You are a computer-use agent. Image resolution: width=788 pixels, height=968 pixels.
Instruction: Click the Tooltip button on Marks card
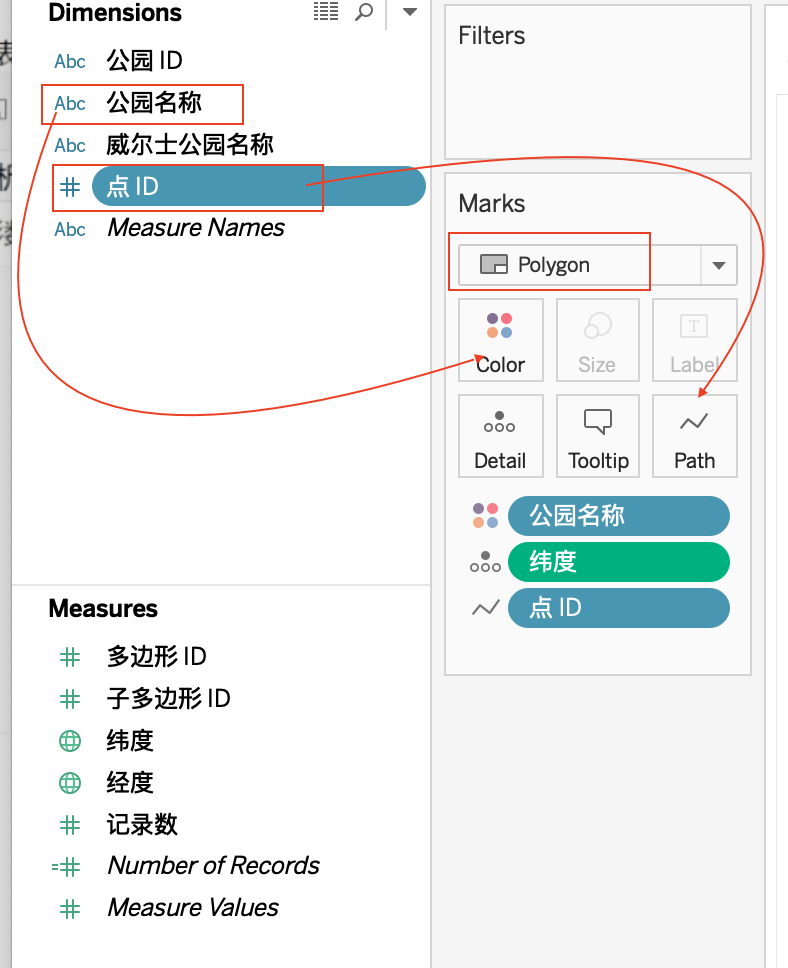(597, 436)
